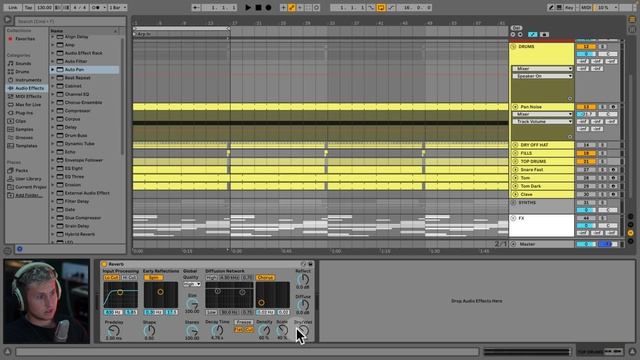This screenshot has width=640, height=360.
Task: Toggle the browser preview play icon
Action: click(7, 20)
